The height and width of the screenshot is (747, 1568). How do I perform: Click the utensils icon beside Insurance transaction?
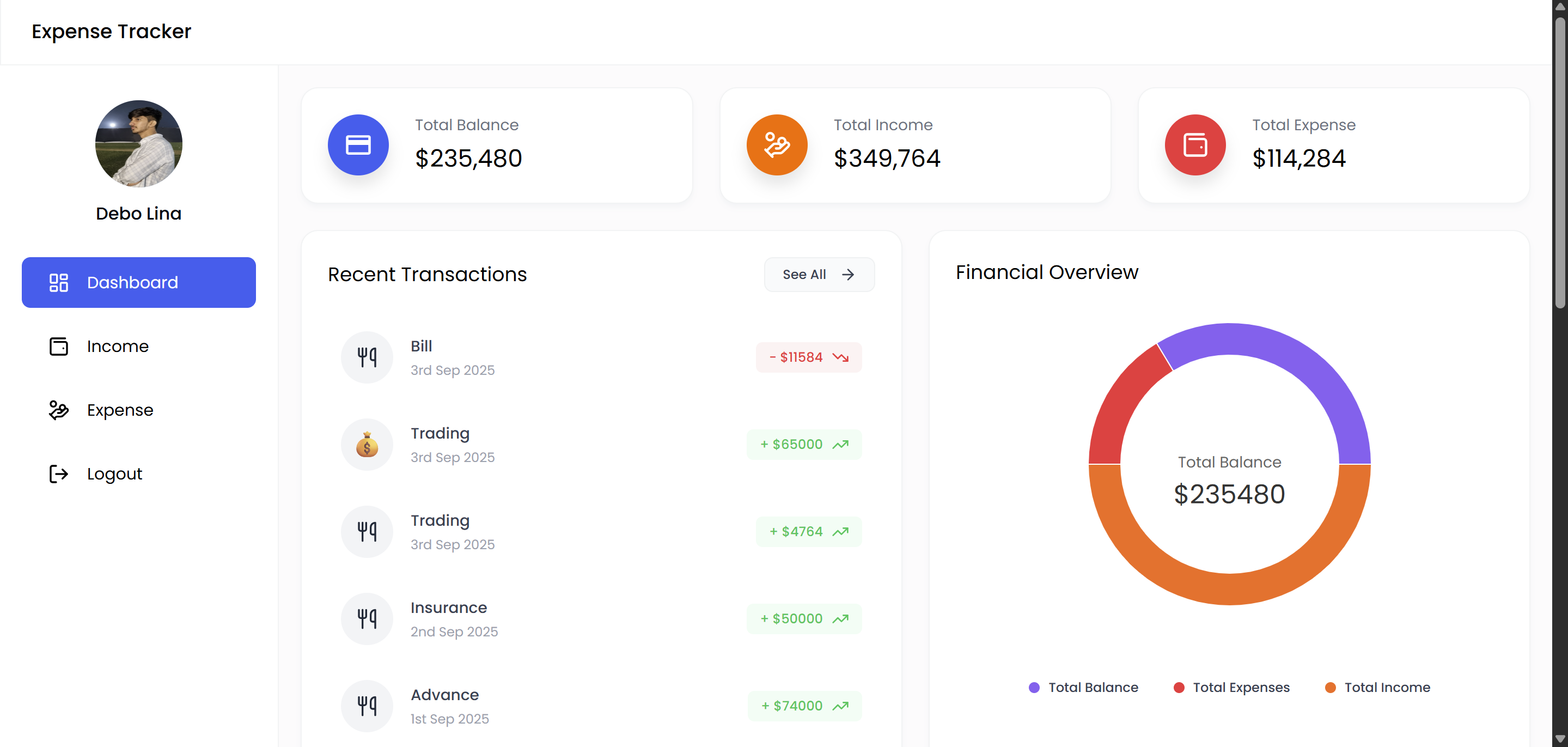pos(367,618)
